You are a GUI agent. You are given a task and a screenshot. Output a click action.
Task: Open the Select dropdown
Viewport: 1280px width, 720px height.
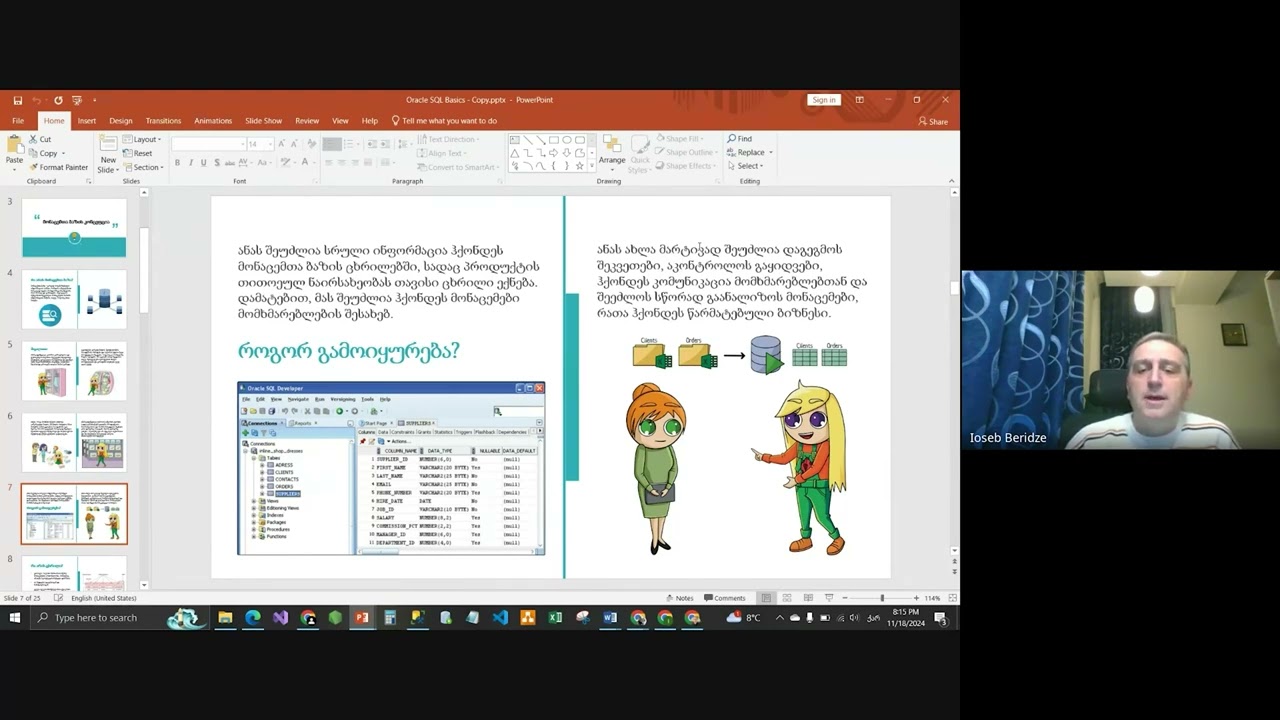click(x=745, y=167)
